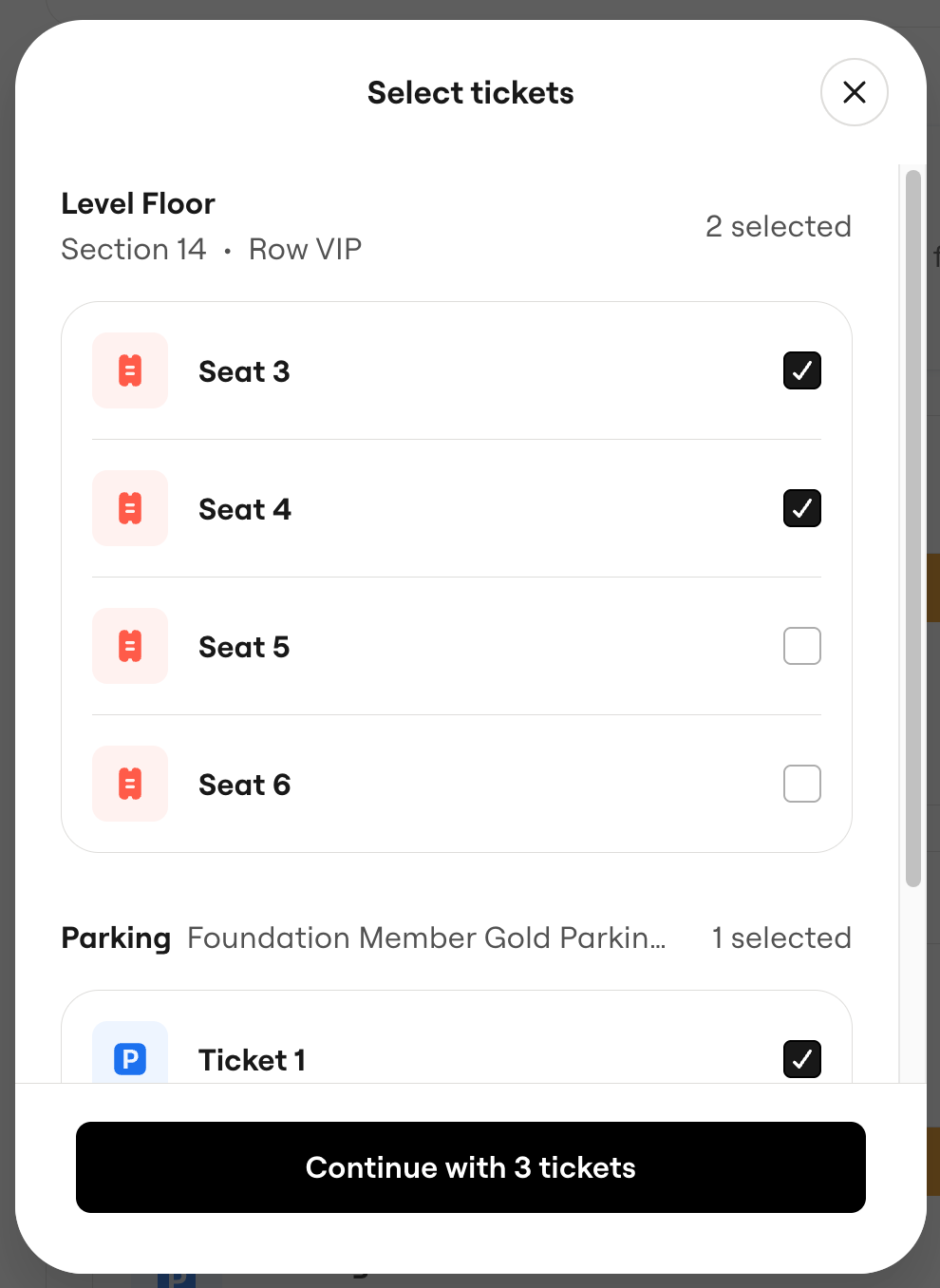The height and width of the screenshot is (1288, 940).
Task: Click the truncated Foundation Member Gold Parking text
Action: click(x=426, y=938)
